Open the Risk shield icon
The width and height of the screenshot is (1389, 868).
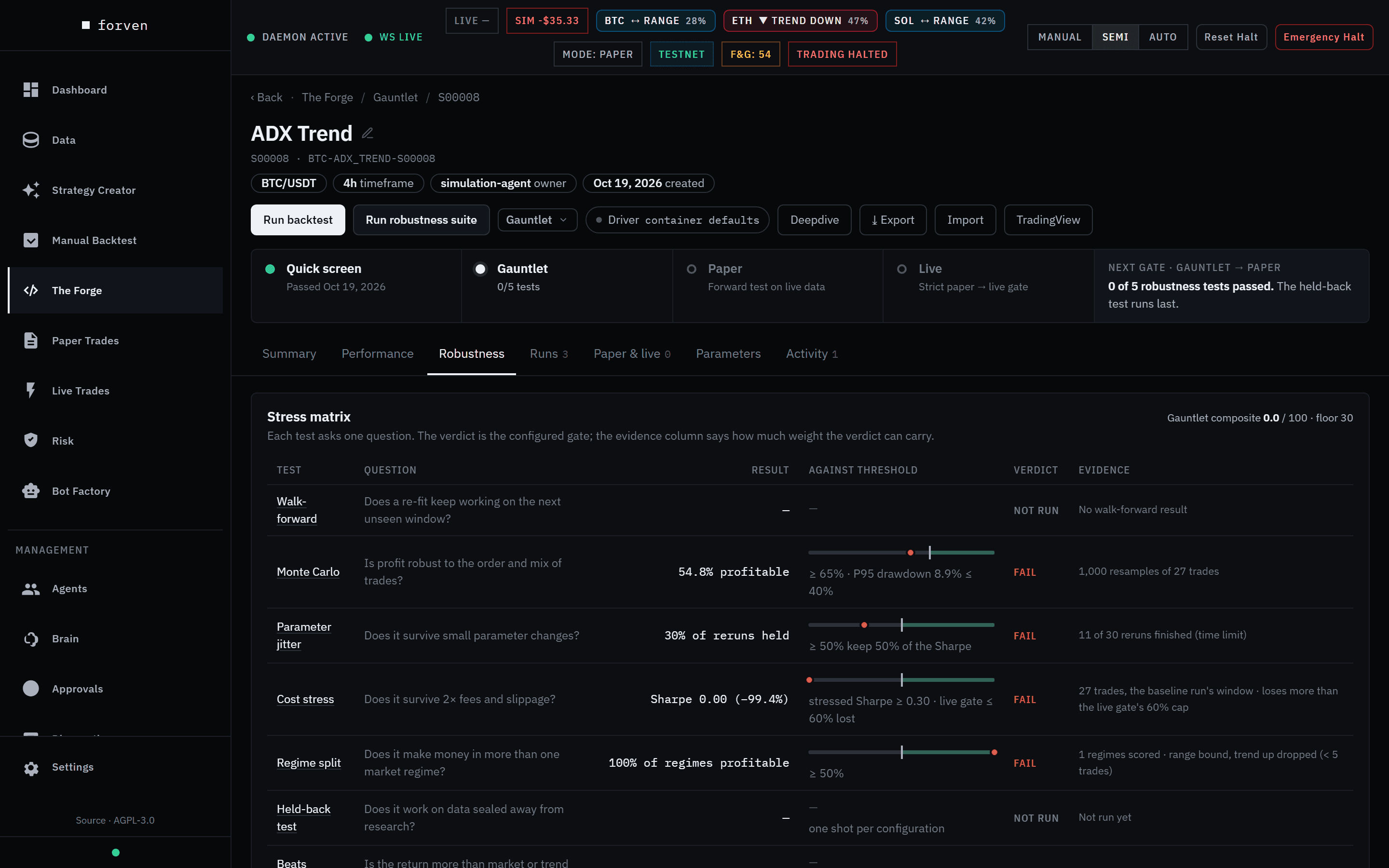point(30,440)
